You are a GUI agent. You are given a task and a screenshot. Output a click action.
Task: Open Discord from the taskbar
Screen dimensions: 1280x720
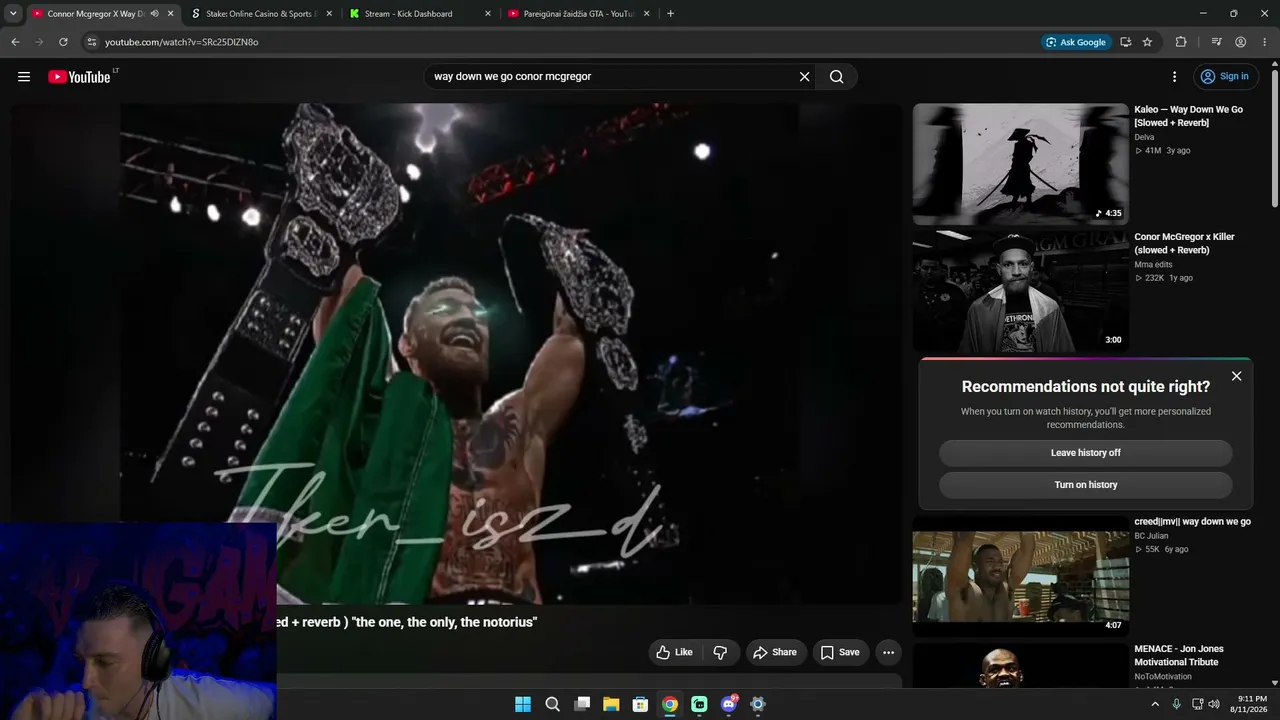(x=729, y=704)
